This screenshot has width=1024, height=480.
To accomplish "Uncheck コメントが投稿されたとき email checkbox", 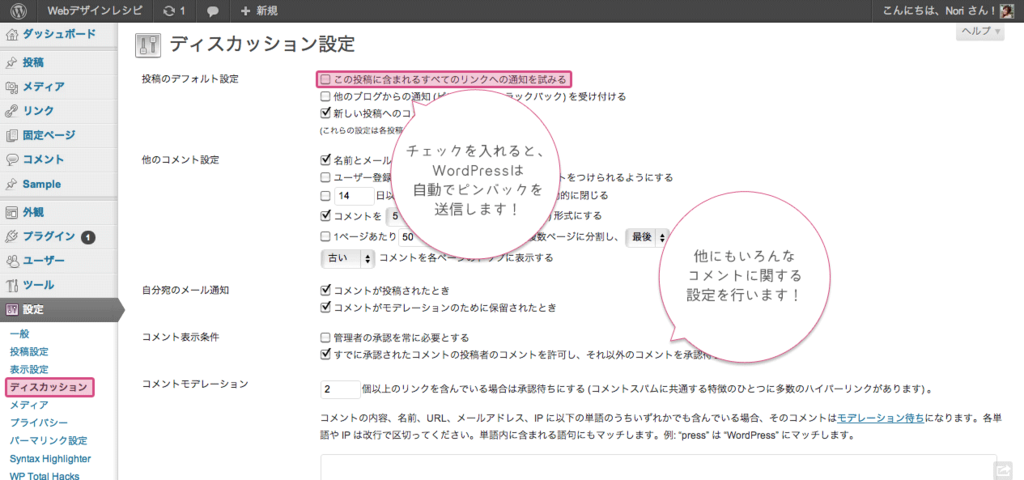I will point(325,290).
